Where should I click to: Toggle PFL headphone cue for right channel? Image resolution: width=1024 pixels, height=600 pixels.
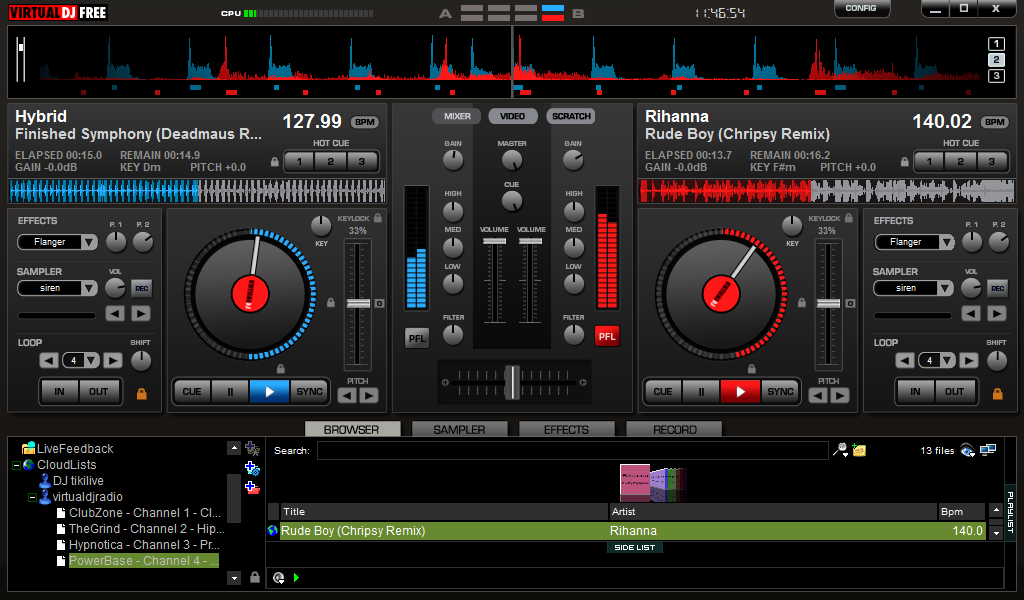point(607,337)
